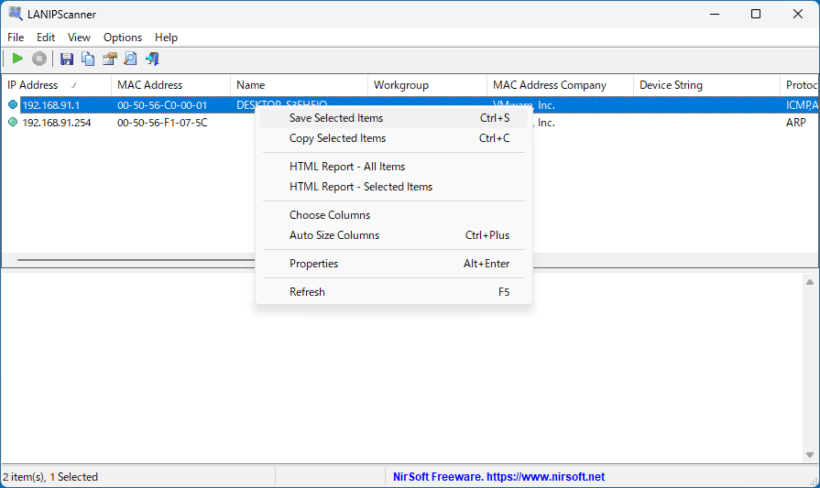Open the Edit menu
This screenshot has width=820, height=488.
45,38
